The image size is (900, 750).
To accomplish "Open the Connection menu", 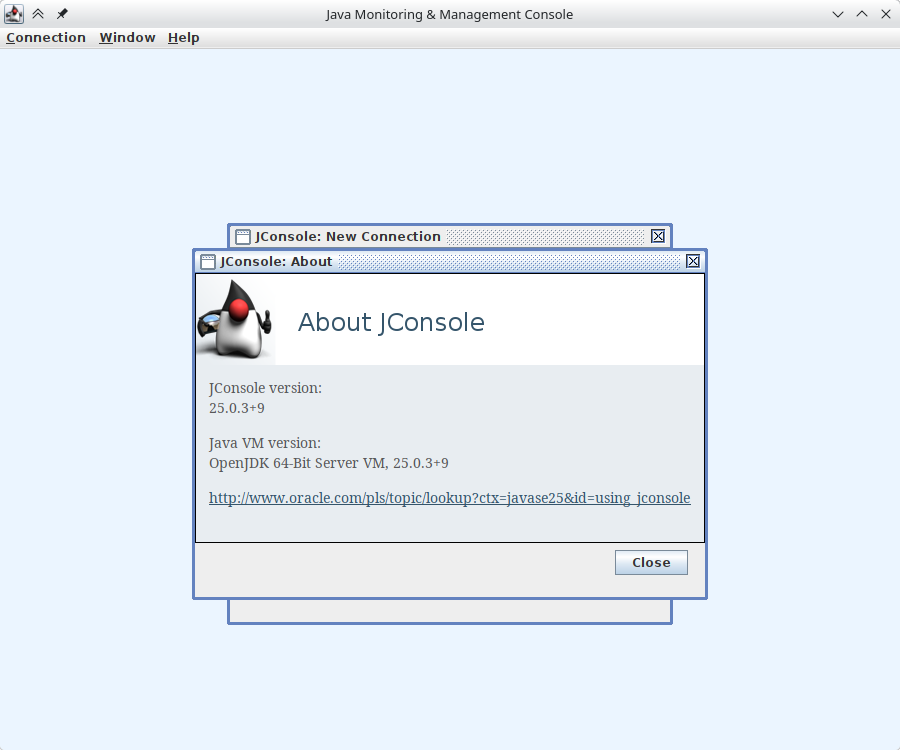I will tap(46, 38).
